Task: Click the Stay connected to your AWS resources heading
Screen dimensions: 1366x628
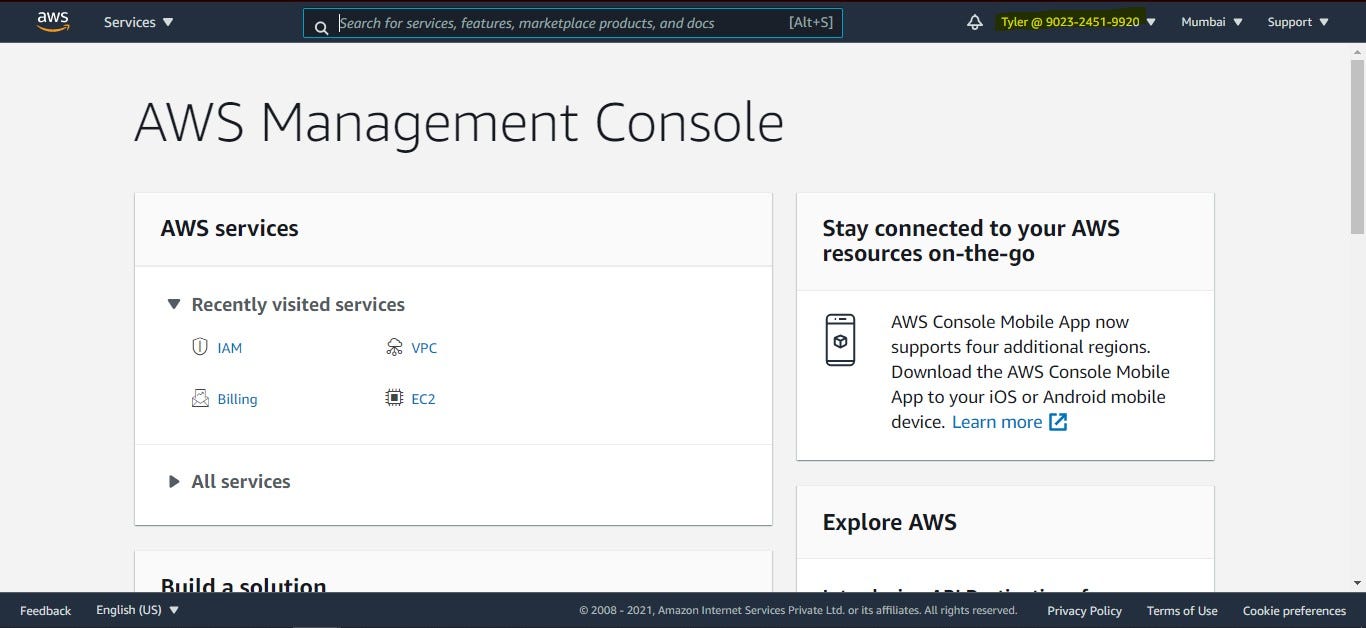Action: (x=971, y=241)
